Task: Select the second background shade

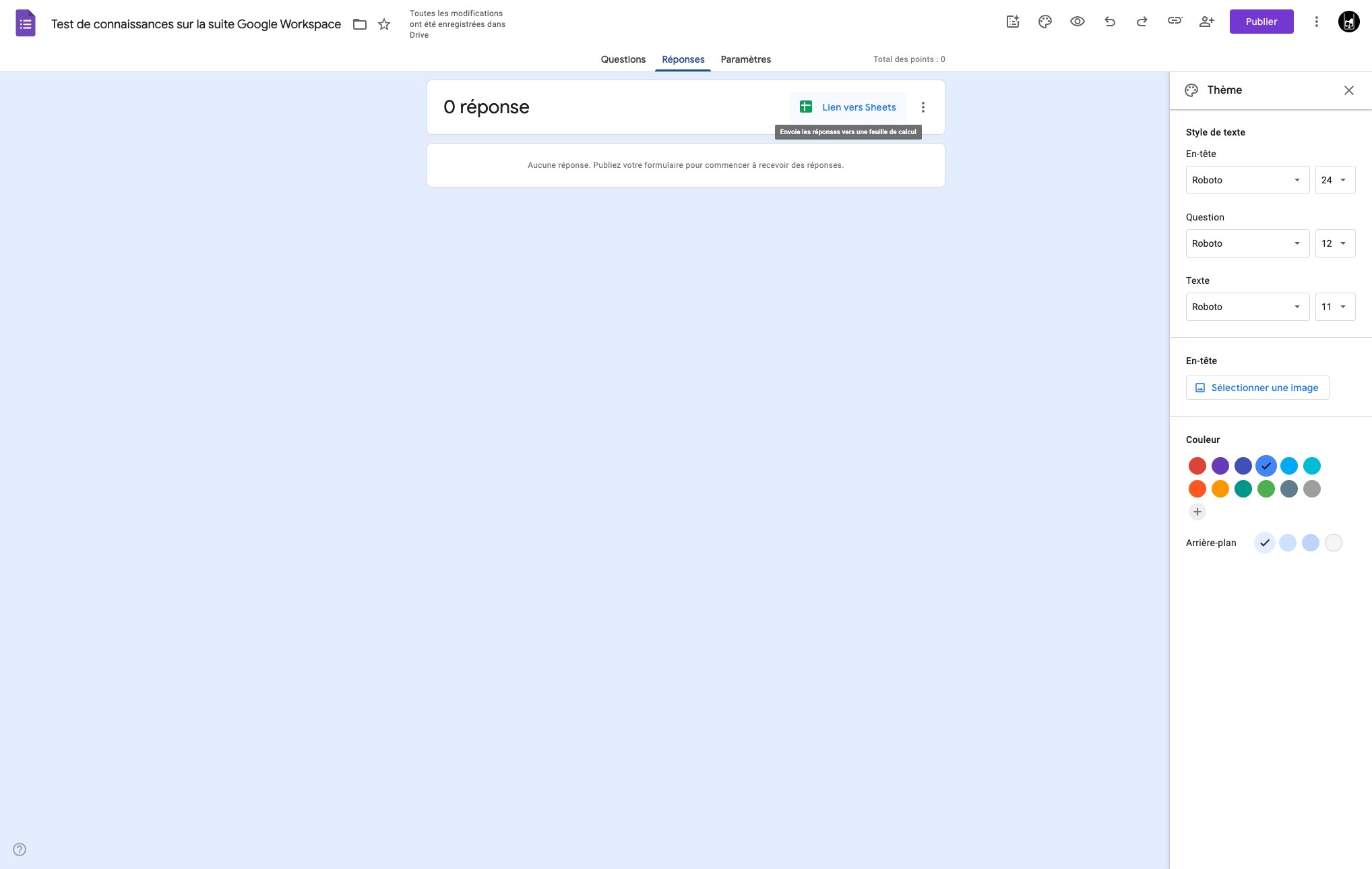Action: click(x=1287, y=543)
